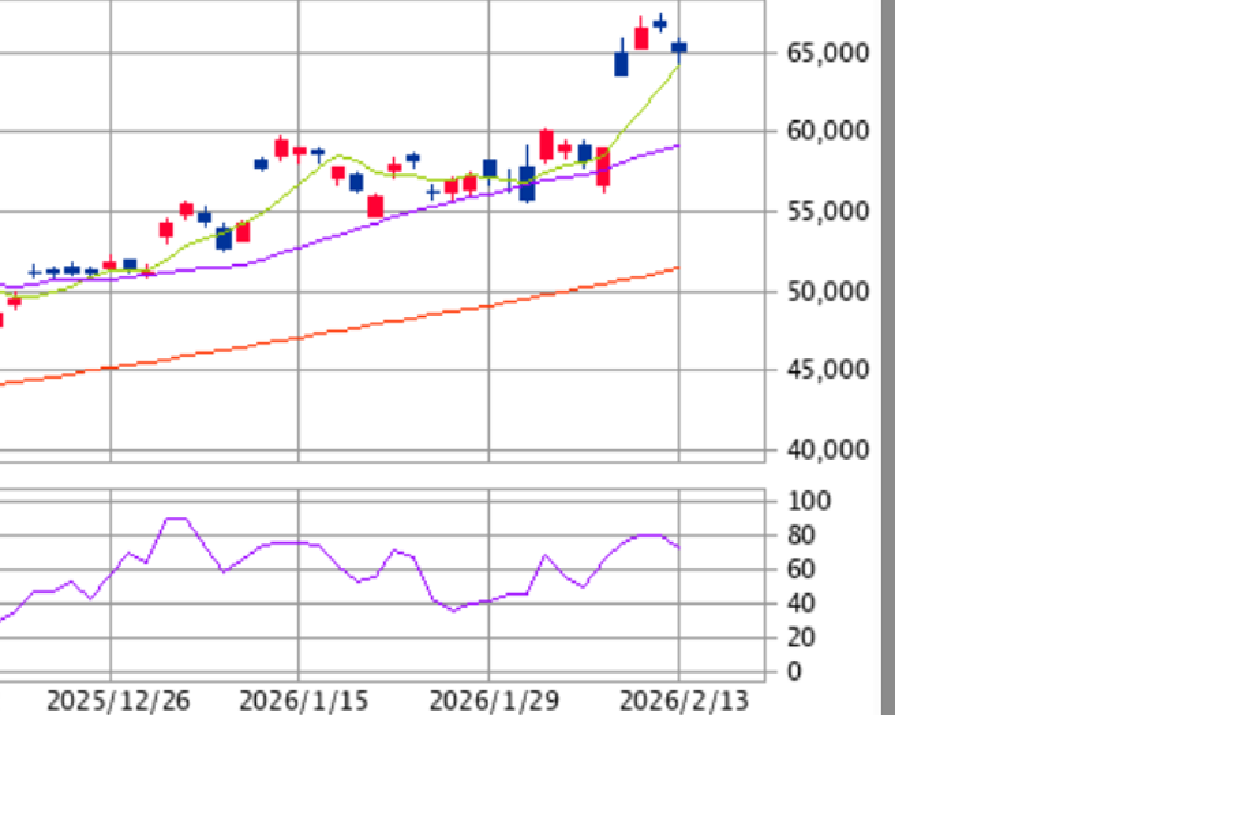The width and height of the screenshot is (1260, 815).
Task: Click the last blue candlestick on 2026/2/13
Action: pos(679,47)
